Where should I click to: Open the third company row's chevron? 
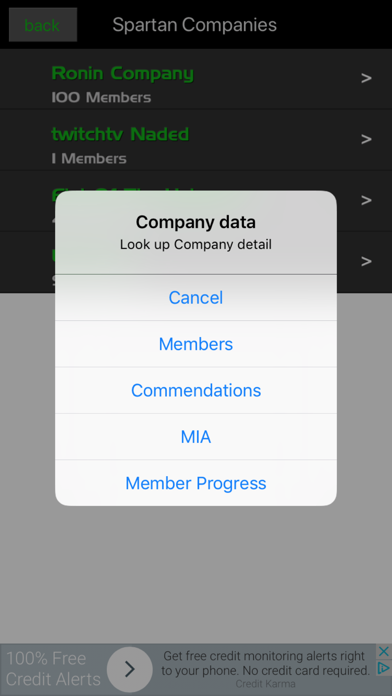[366, 200]
